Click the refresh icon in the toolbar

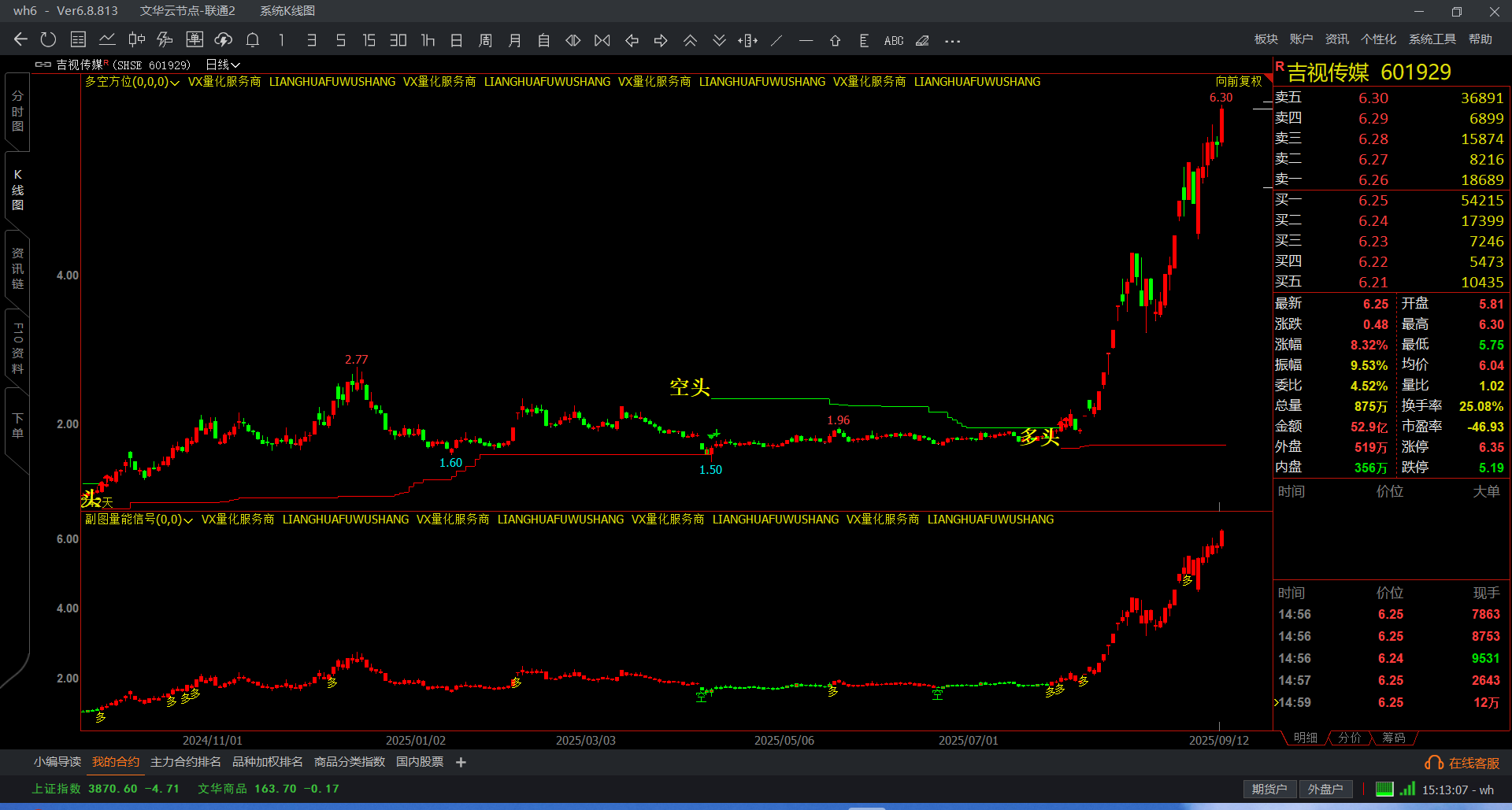(48, 39)
